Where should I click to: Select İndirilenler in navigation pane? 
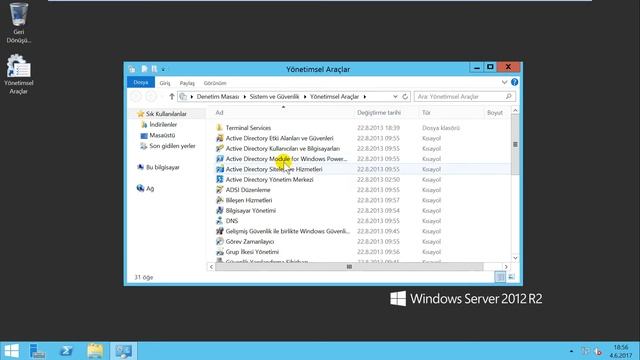163,124
